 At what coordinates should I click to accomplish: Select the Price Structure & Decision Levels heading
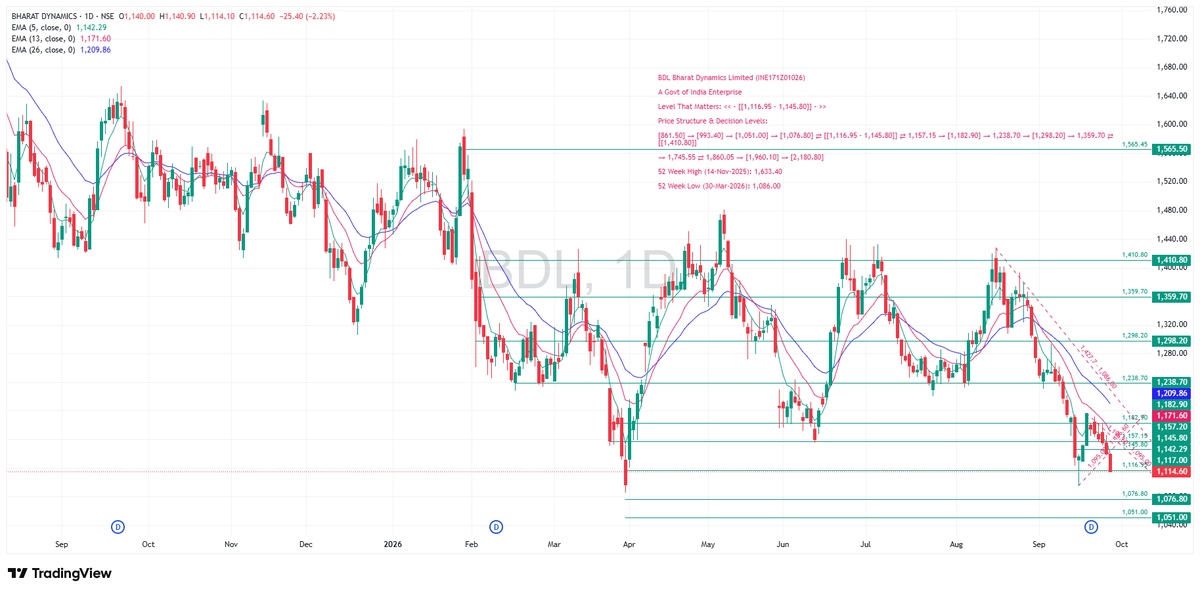(x=711, y=120)
